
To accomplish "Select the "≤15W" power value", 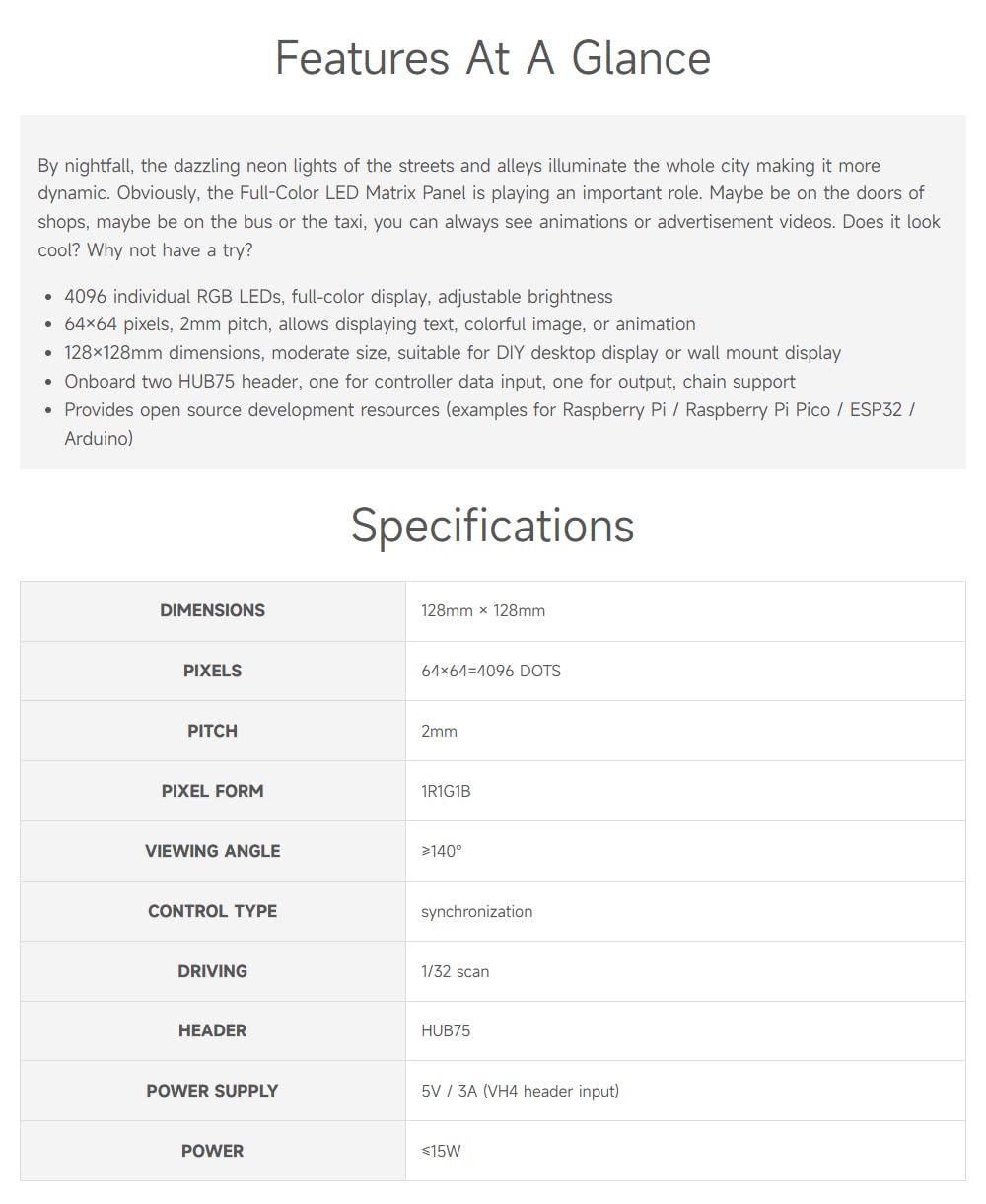I will point(441,1151).
